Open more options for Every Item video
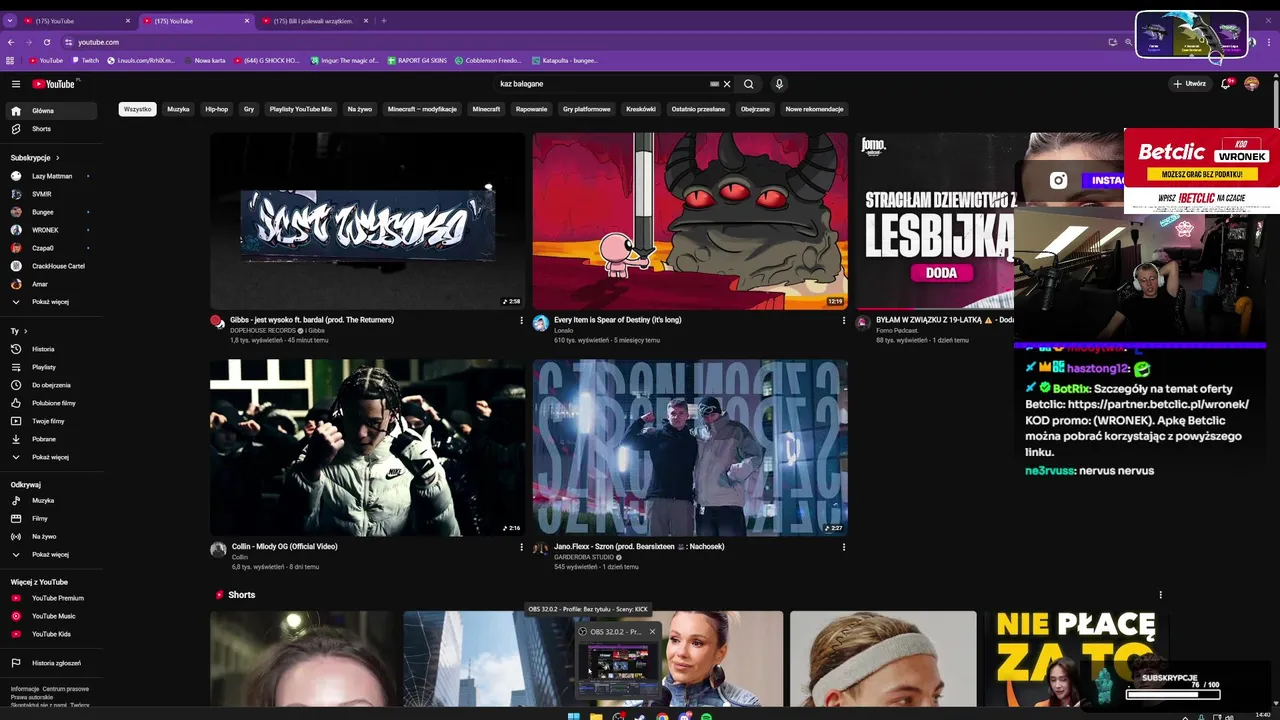The width and height of the screenshot is (1280, 720). [x=844, y=320]
